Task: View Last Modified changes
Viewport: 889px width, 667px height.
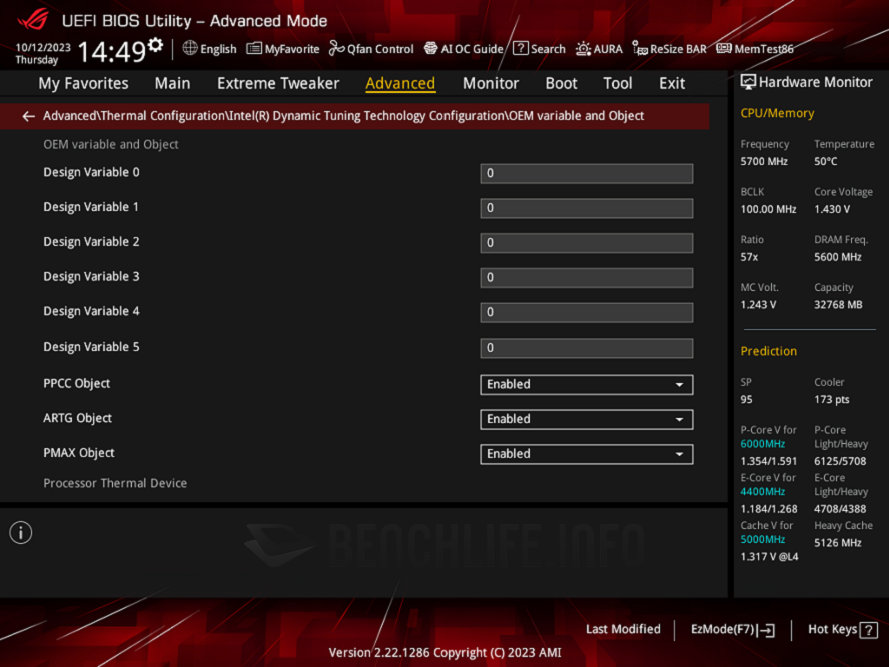Action: coord(623,629)
